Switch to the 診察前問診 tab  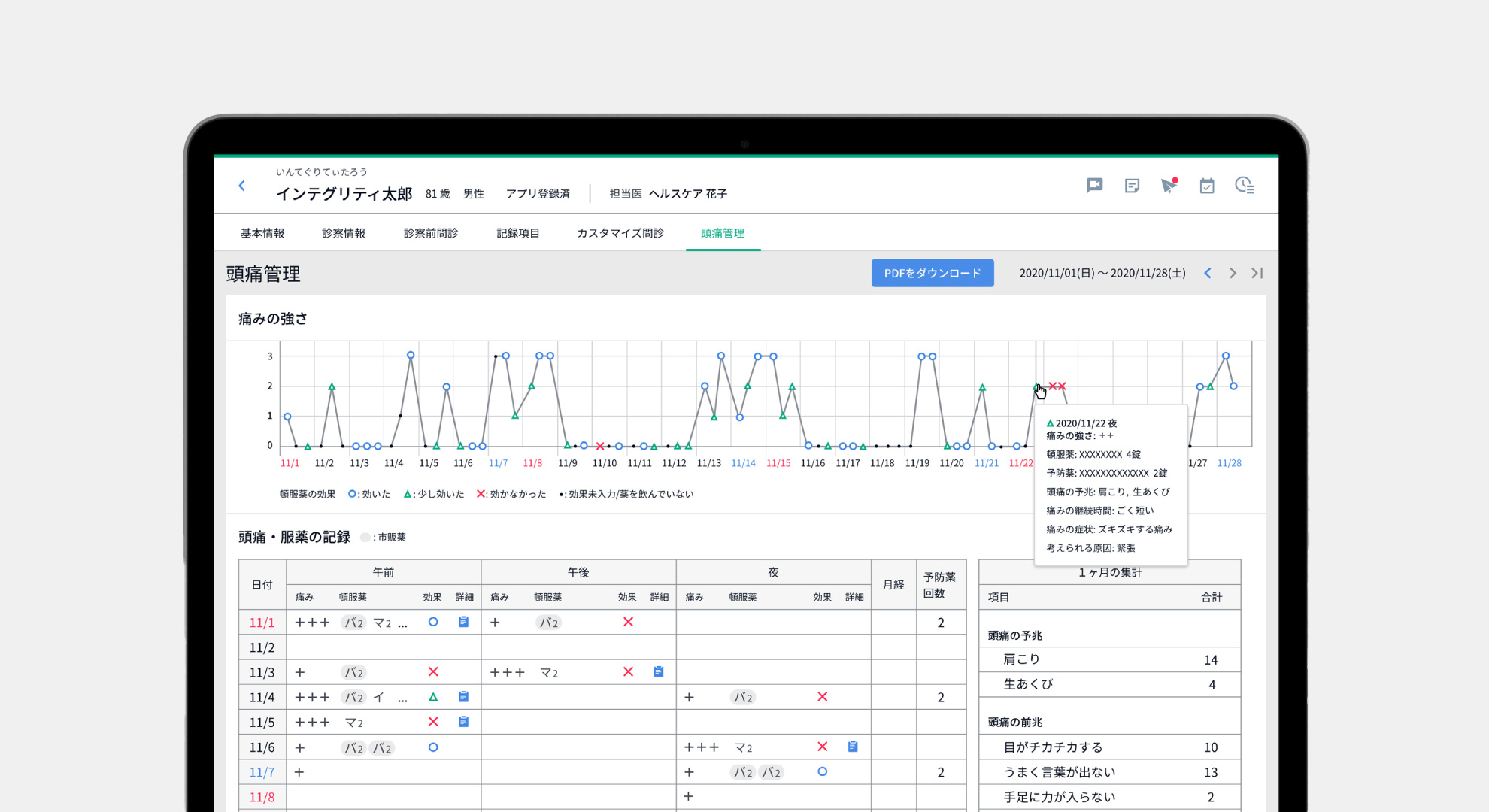pos(430,233)
